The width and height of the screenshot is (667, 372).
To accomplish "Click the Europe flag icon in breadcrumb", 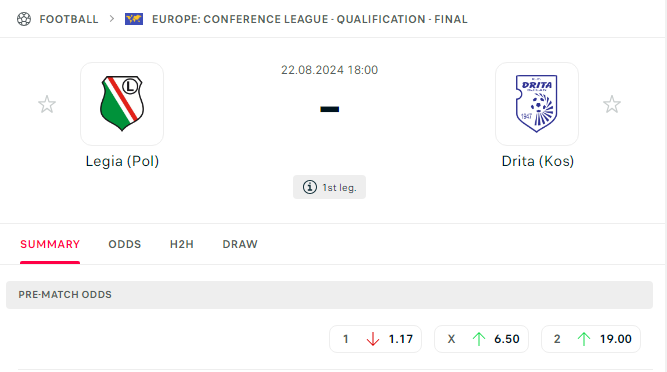I will [134, 19].
